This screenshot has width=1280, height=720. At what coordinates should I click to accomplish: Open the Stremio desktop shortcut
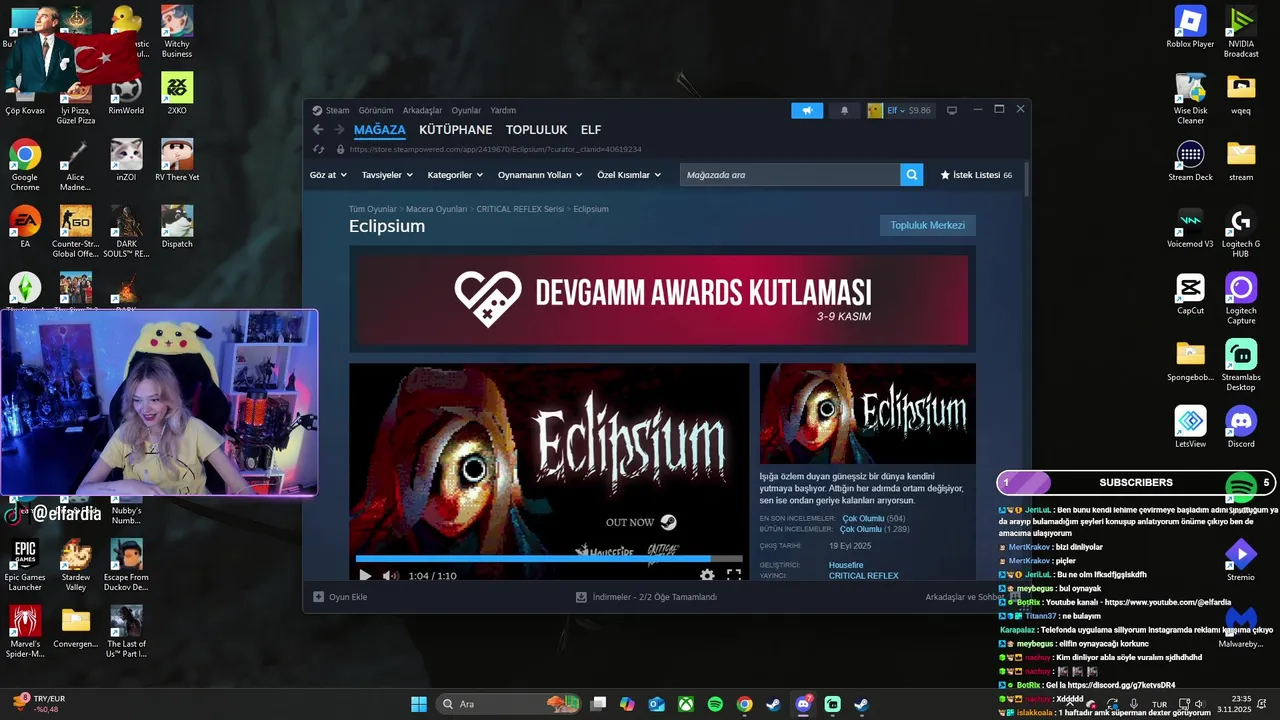pyautogui.click(x=1241, y=560)
